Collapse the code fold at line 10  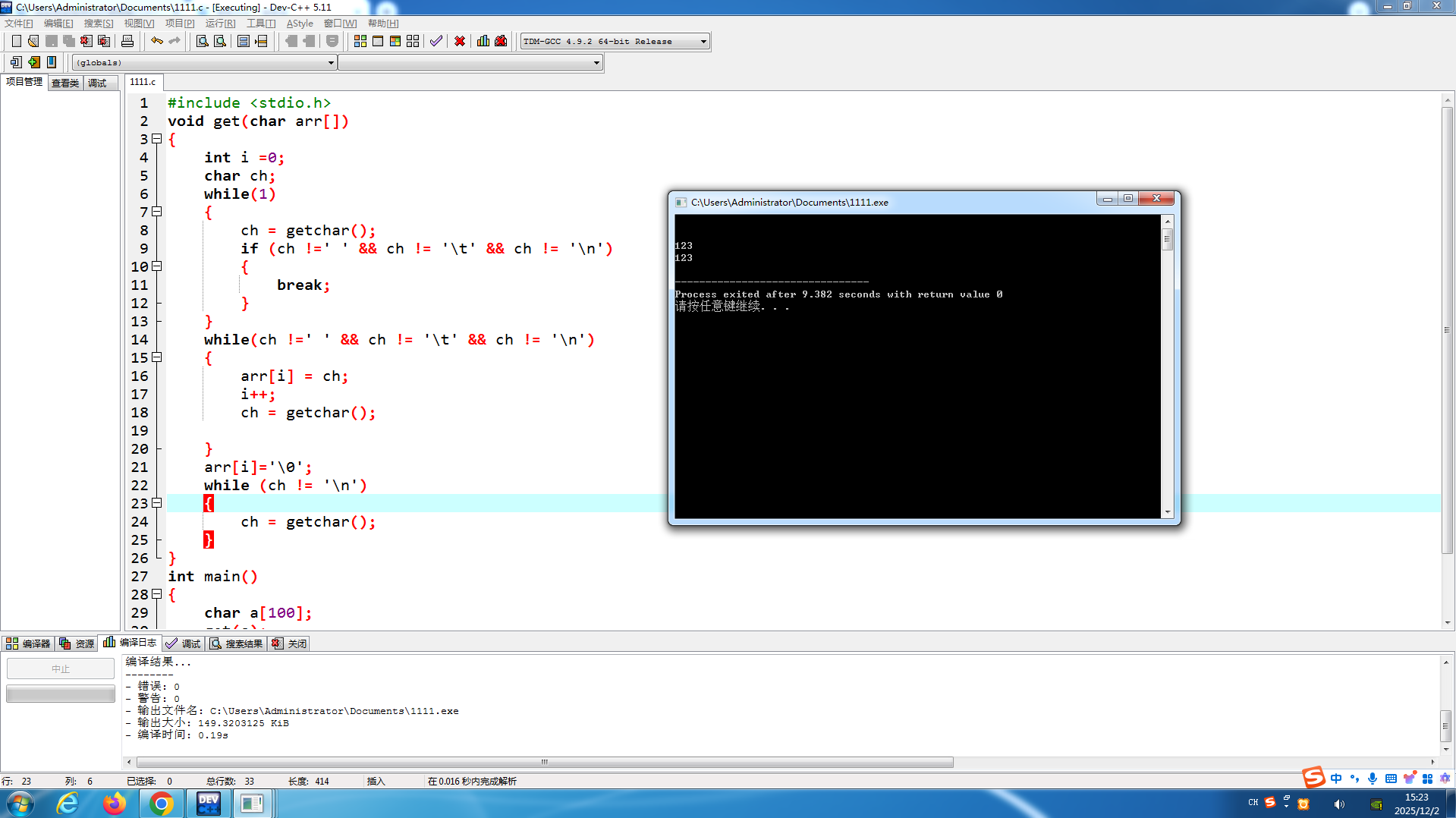coord(157,266)
